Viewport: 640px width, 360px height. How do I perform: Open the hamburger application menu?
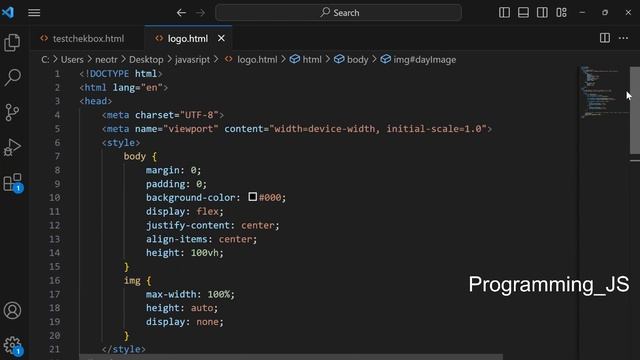click(x=34, y=13)
